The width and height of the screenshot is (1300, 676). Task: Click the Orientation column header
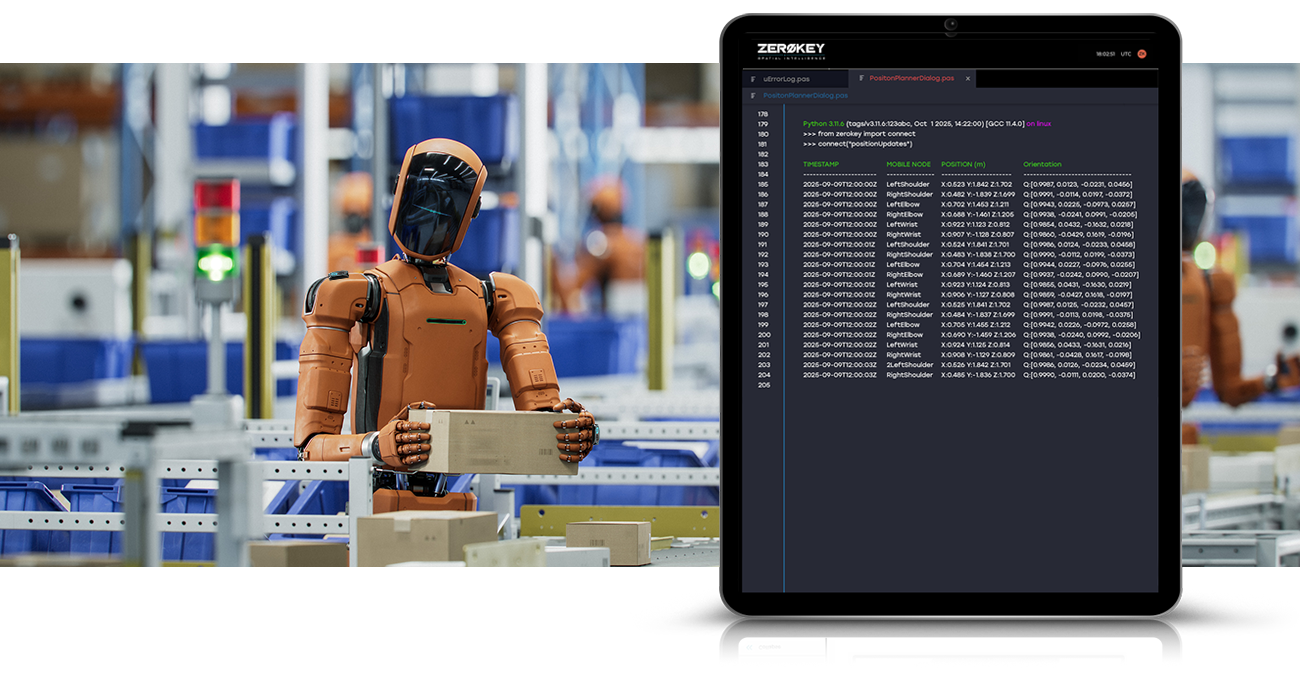tap(1042, 164)
